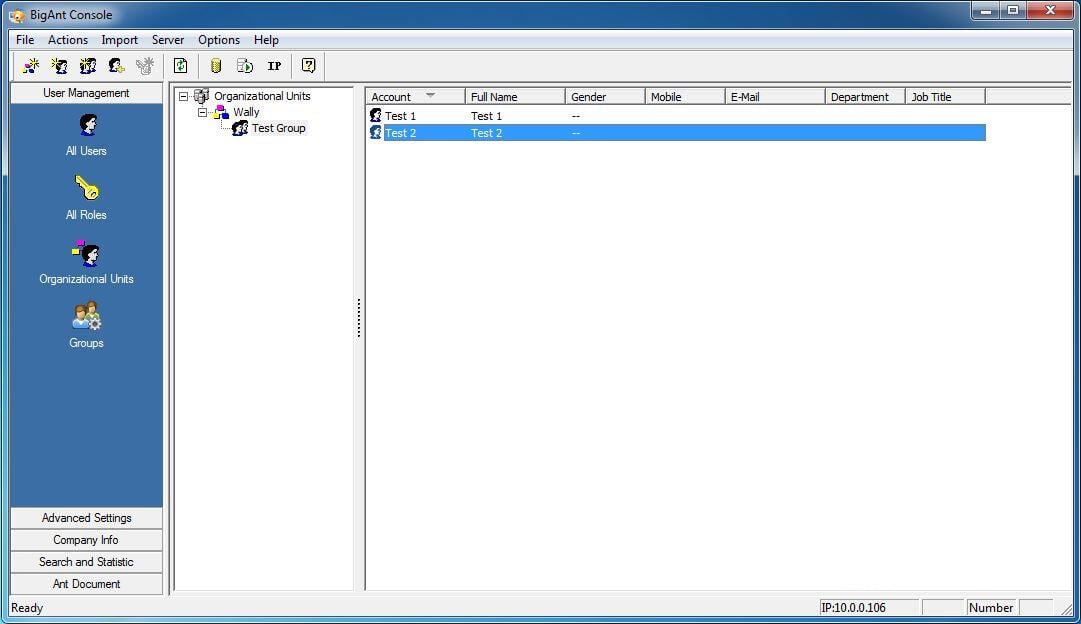This screenshot has height=624, width=1081.
Task: Expand the Advanced Settings panel
Action: tap(86, 518)
